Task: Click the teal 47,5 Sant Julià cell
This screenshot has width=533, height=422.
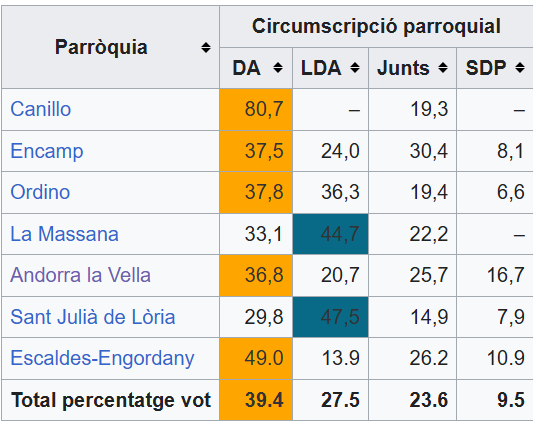Action: tap(330, 317)
